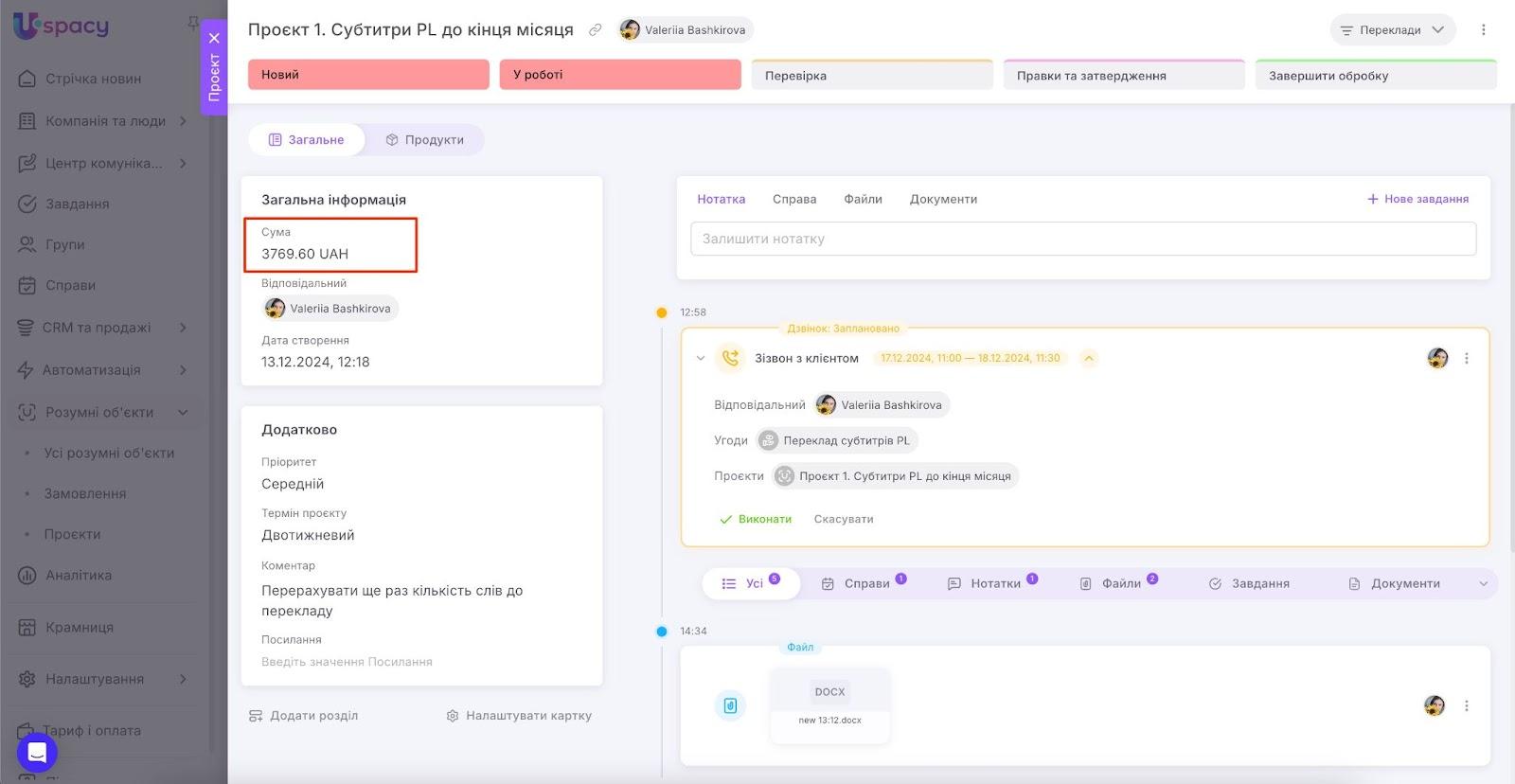Expand CRM та продажі chevron

(183, 328)
